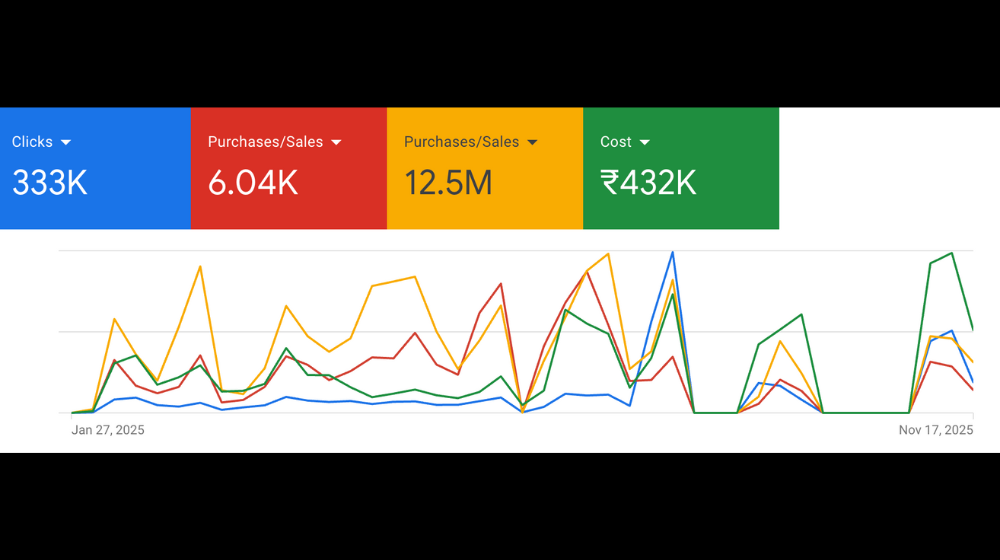
Task: Expand the red Purchases/Sales card dropdown arrow
Action: pyautogui.click(x=336, y=143)
